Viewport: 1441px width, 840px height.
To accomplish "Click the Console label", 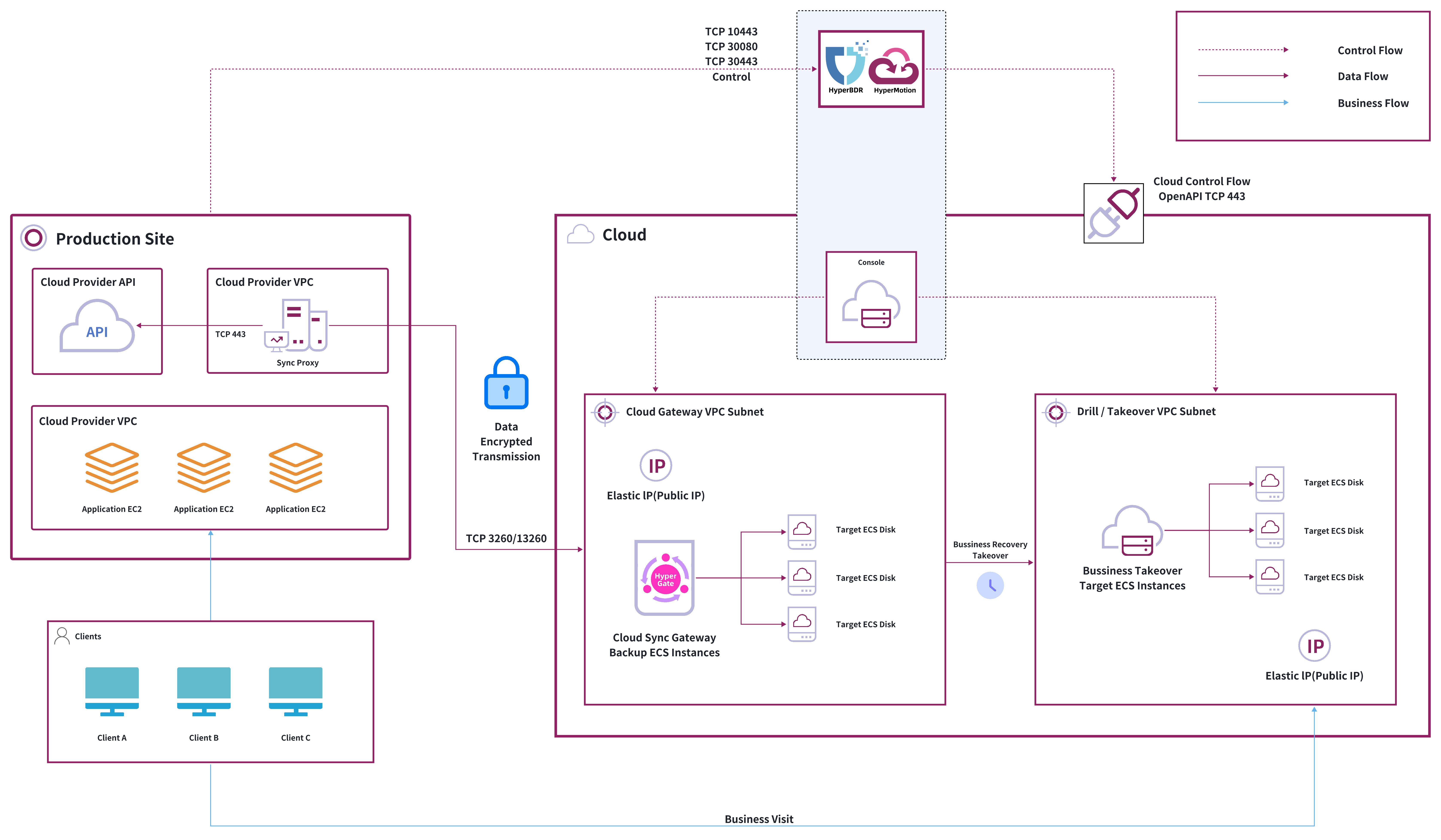I will click(871, 263).
